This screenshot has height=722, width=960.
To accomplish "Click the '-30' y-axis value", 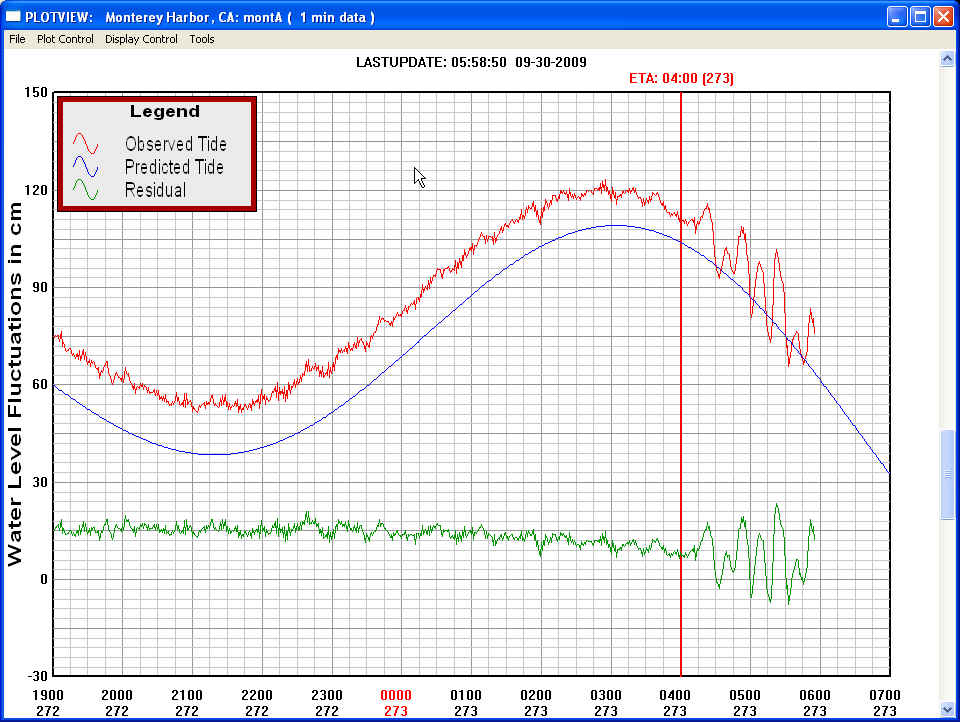I will coord(37,676).
